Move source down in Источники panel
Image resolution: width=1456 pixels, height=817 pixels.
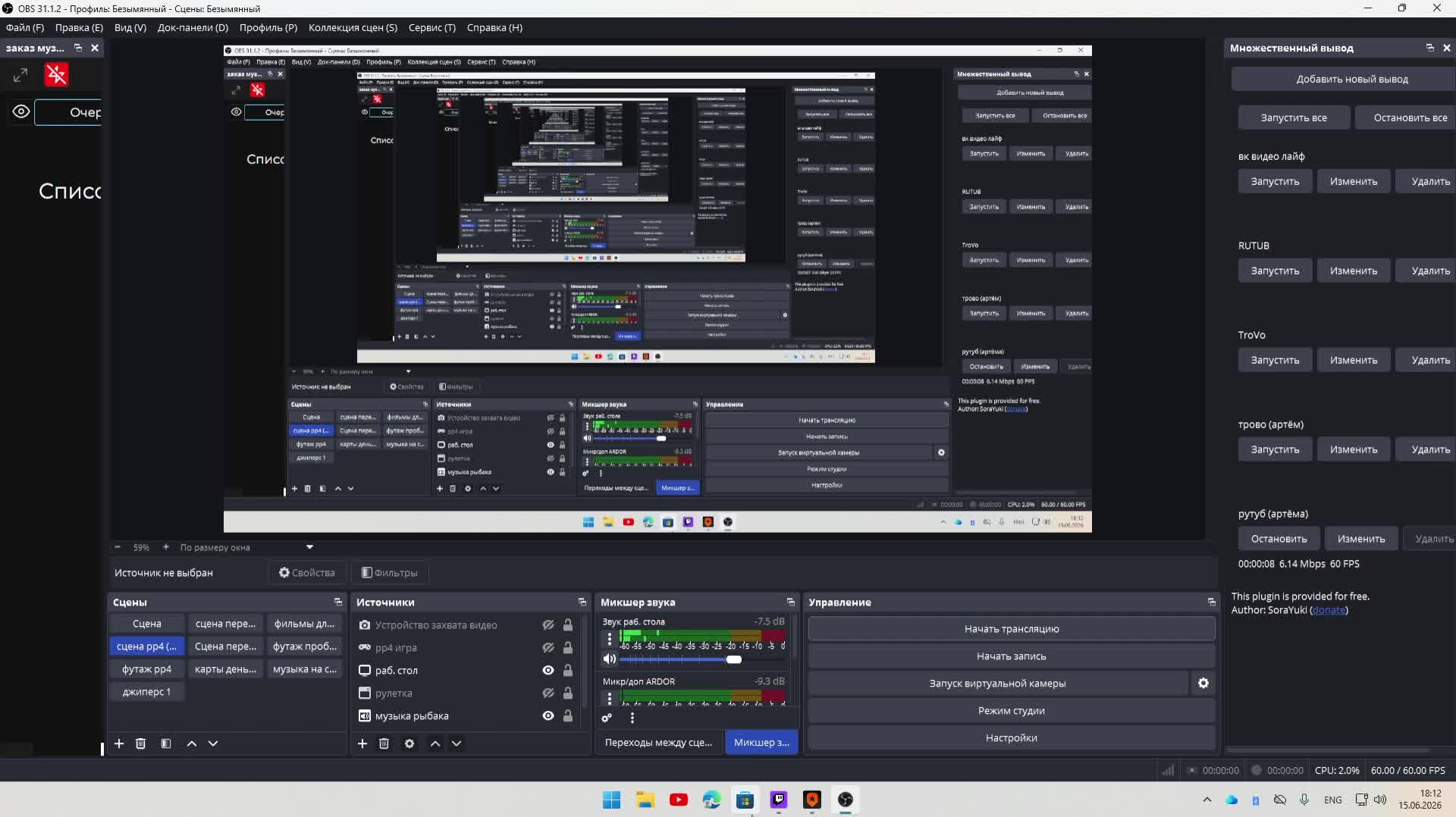457,743
